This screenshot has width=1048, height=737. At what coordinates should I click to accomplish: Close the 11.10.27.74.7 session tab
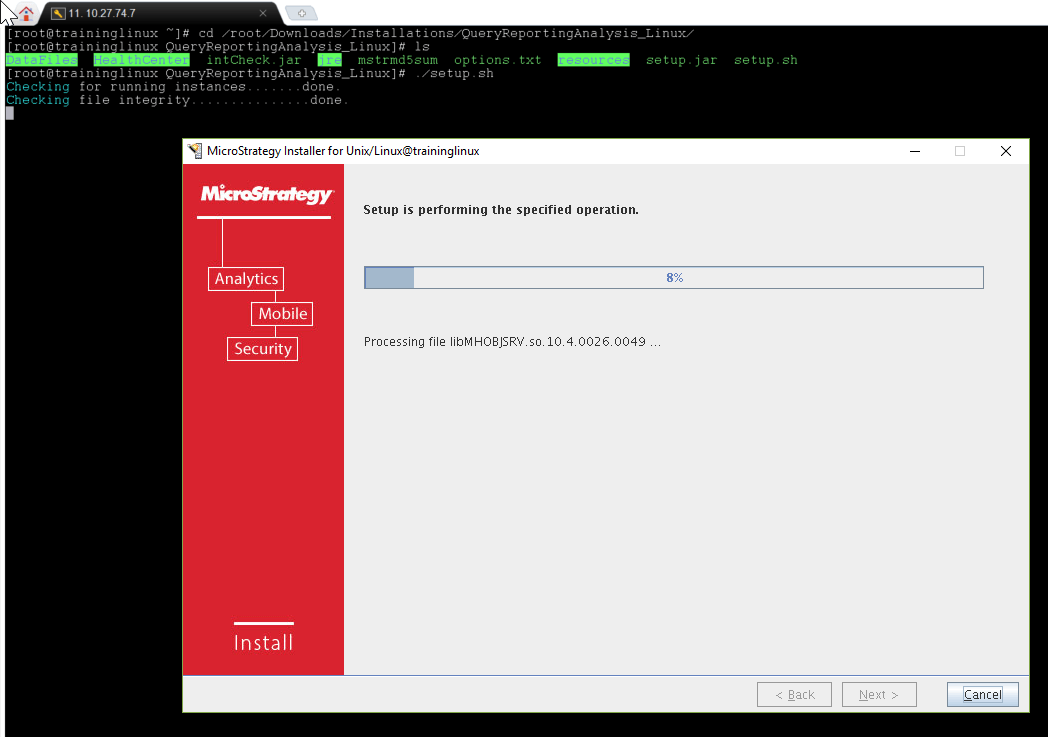[x=264, y=13]
